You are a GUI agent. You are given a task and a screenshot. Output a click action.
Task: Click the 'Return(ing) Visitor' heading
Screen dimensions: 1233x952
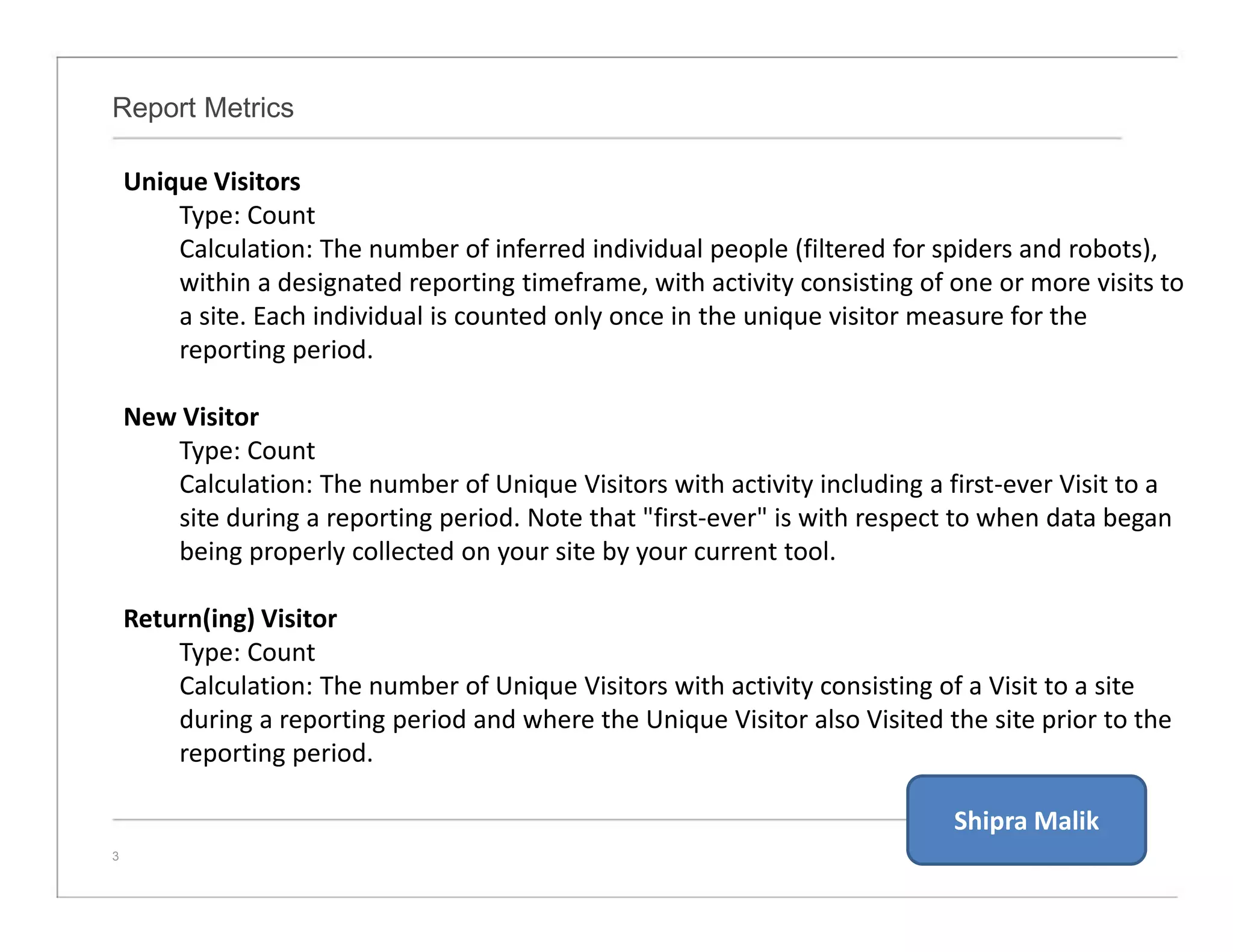230,619
